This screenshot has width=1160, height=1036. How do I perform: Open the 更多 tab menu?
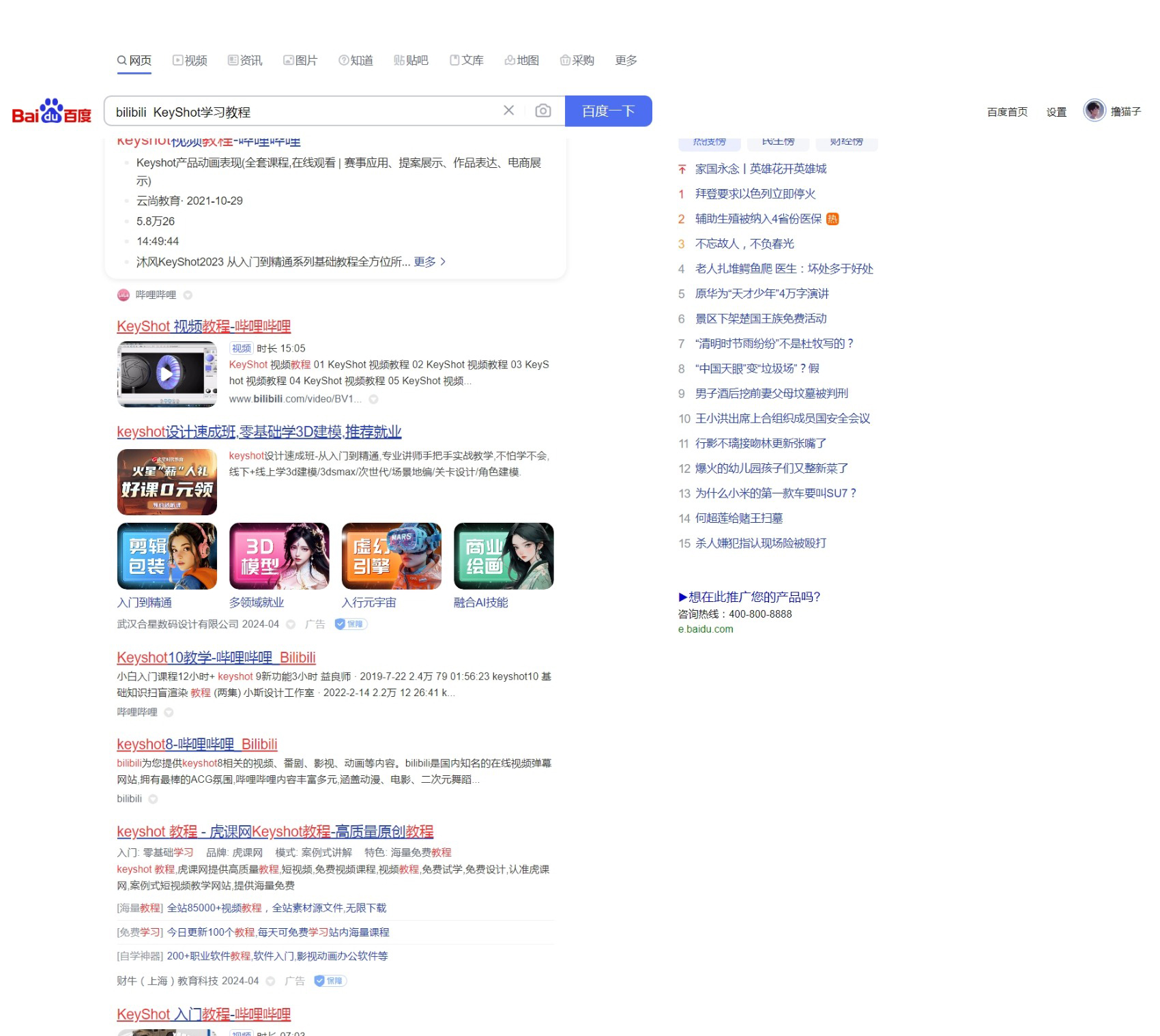[626, 60]
